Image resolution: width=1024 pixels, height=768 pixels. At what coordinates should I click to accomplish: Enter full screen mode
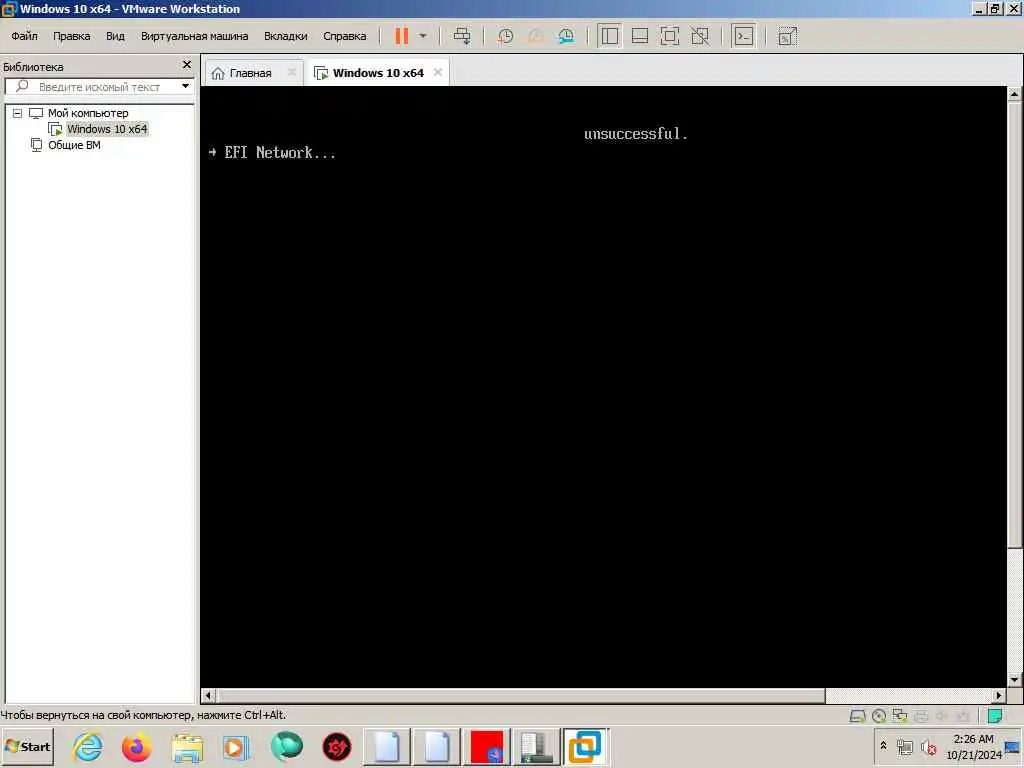pos(669,36)
